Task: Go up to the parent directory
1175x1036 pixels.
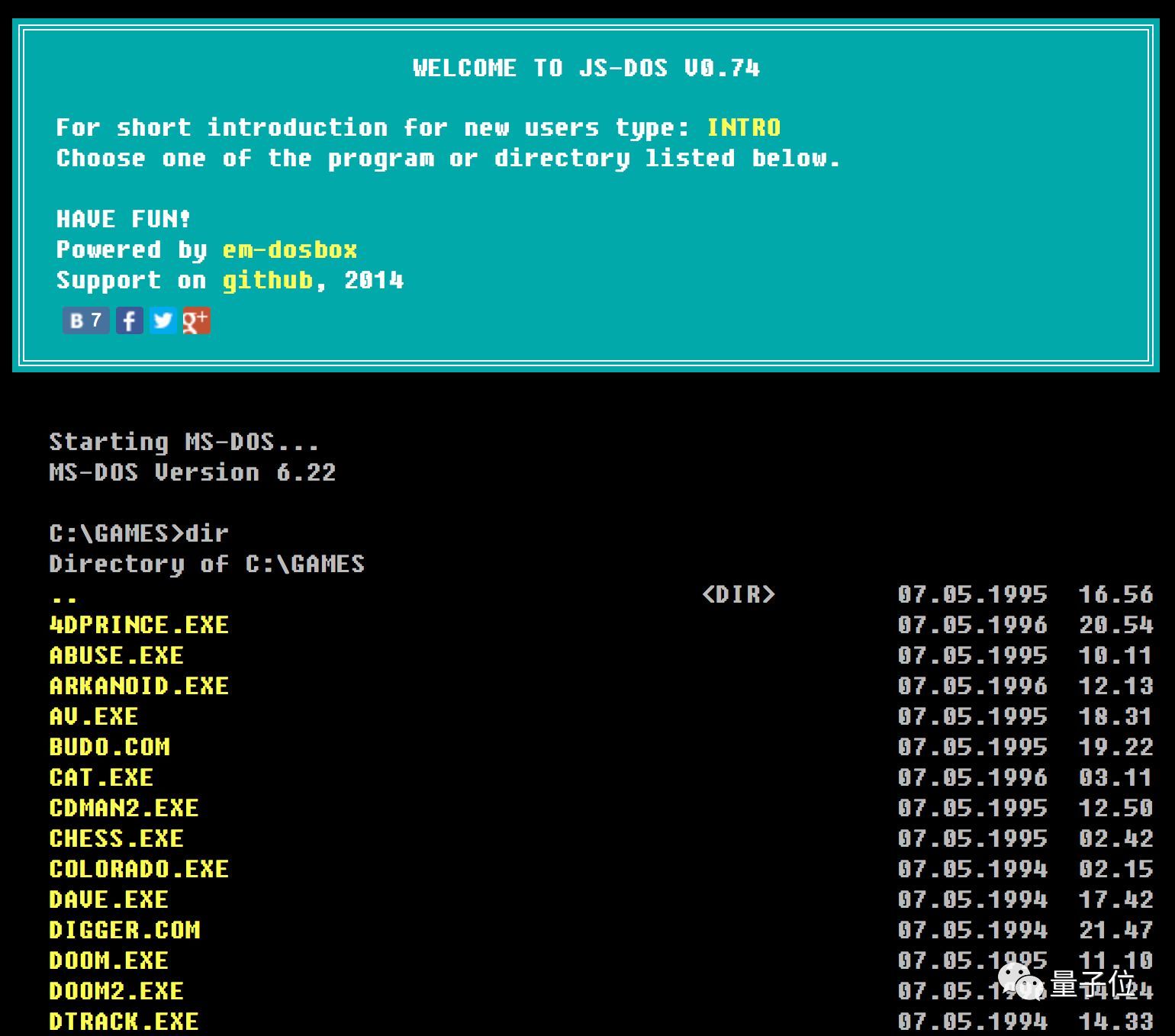Action: pyautogui.click(x=63, y=596)
